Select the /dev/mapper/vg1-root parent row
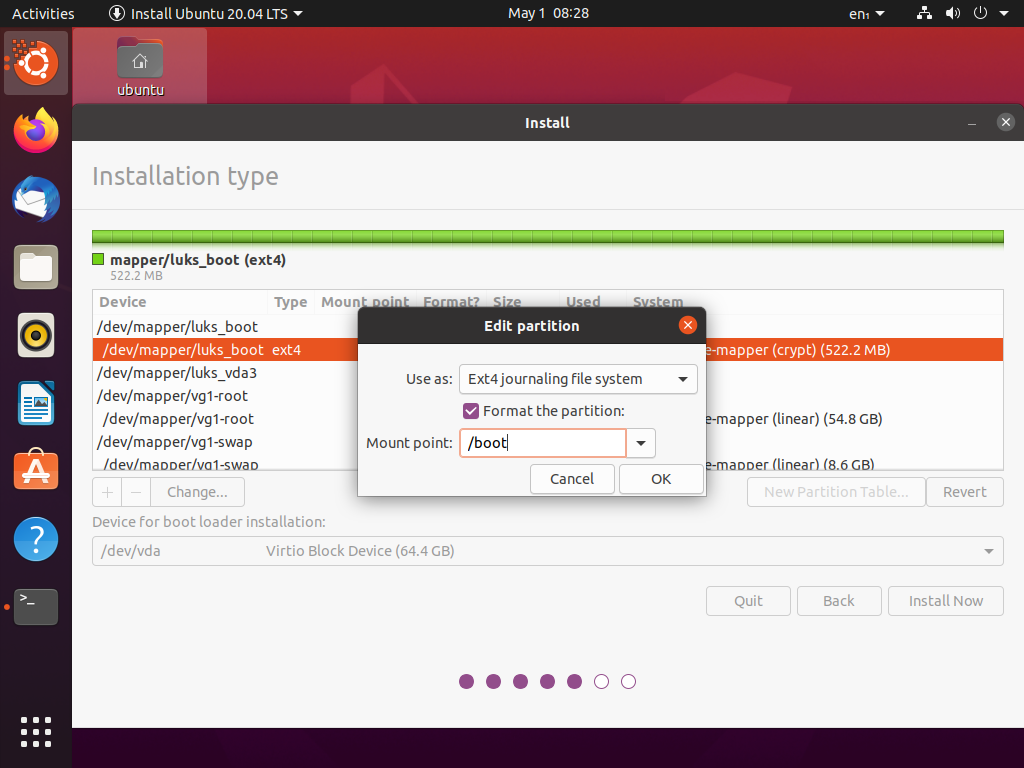This screenshot has width=1024, height=768. click(547, 396)
